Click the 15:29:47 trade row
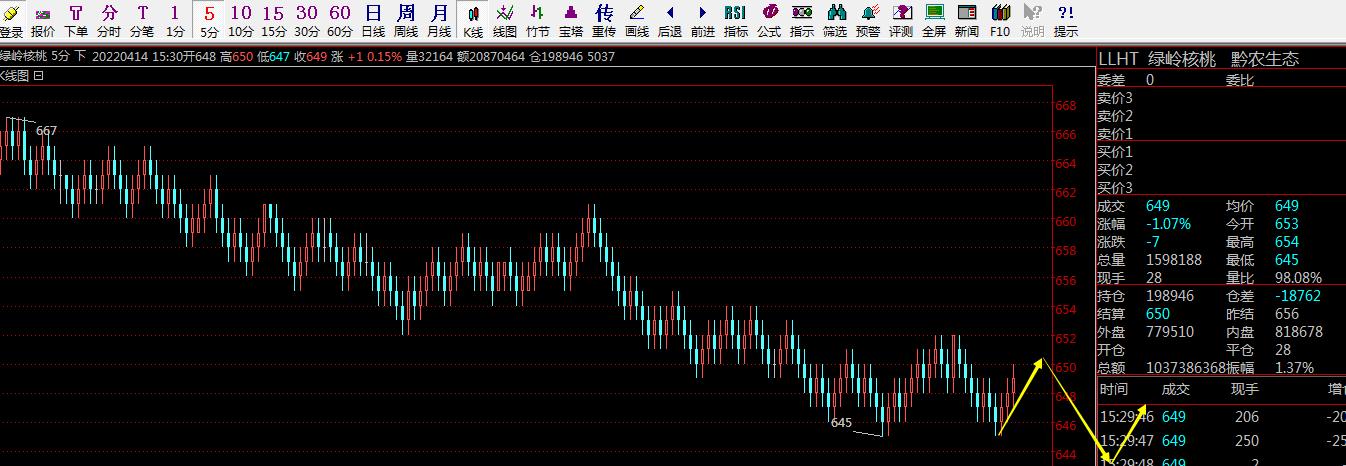This screenshot has width=1346, height=466. (1222, 441)
